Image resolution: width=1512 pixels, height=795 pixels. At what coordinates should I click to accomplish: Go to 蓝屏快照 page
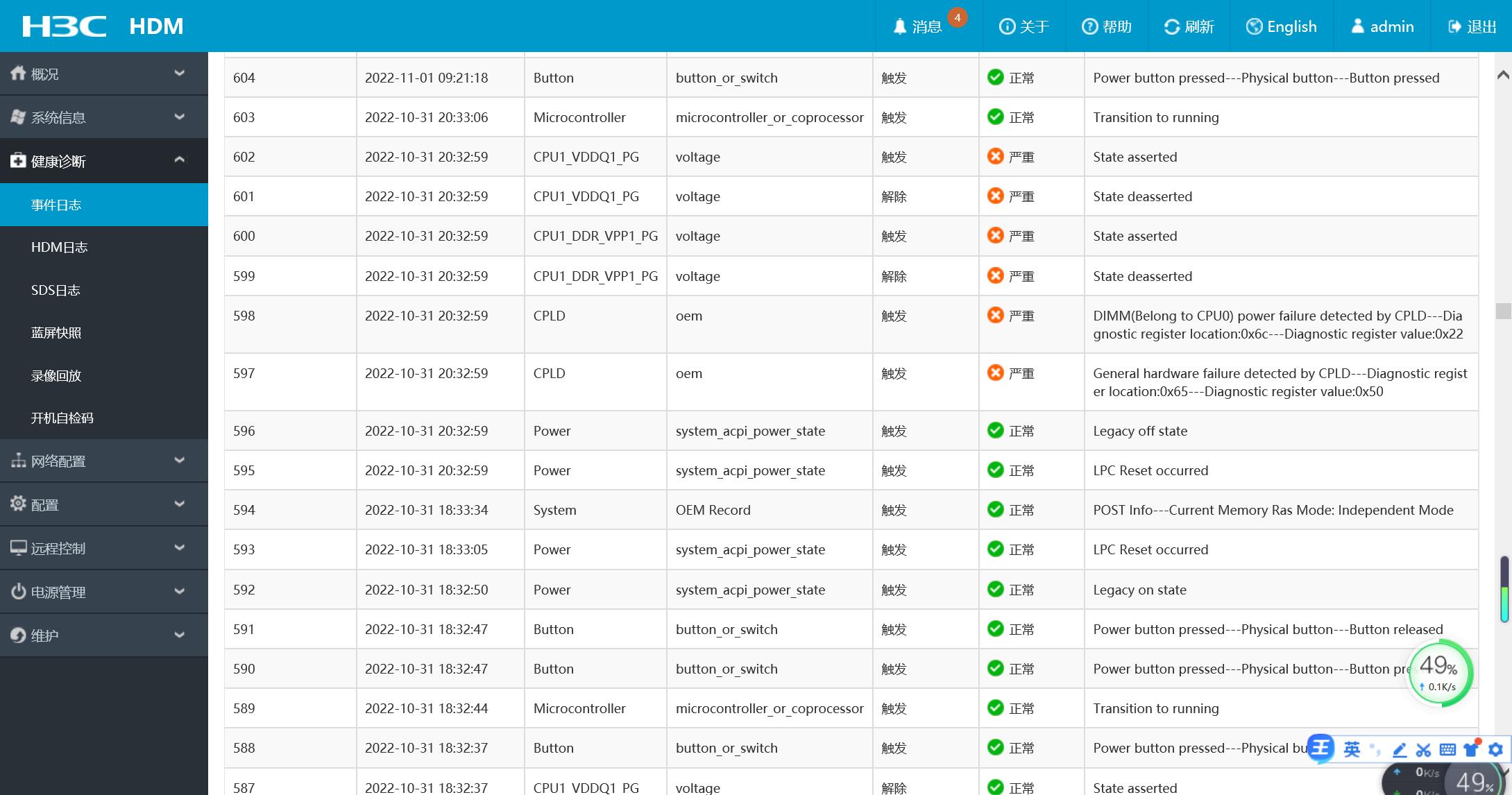pyautogui.click(x=56, y=333)
